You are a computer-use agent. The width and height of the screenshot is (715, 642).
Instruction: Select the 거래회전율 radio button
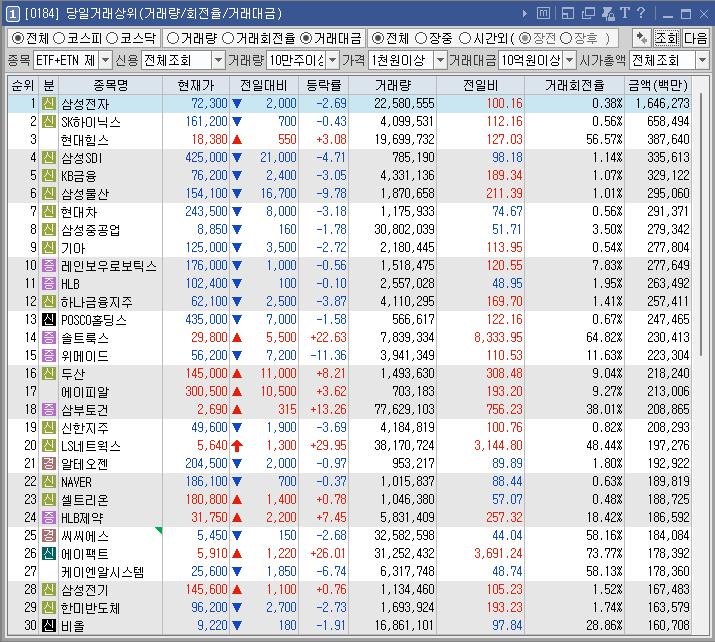point(228,38)
